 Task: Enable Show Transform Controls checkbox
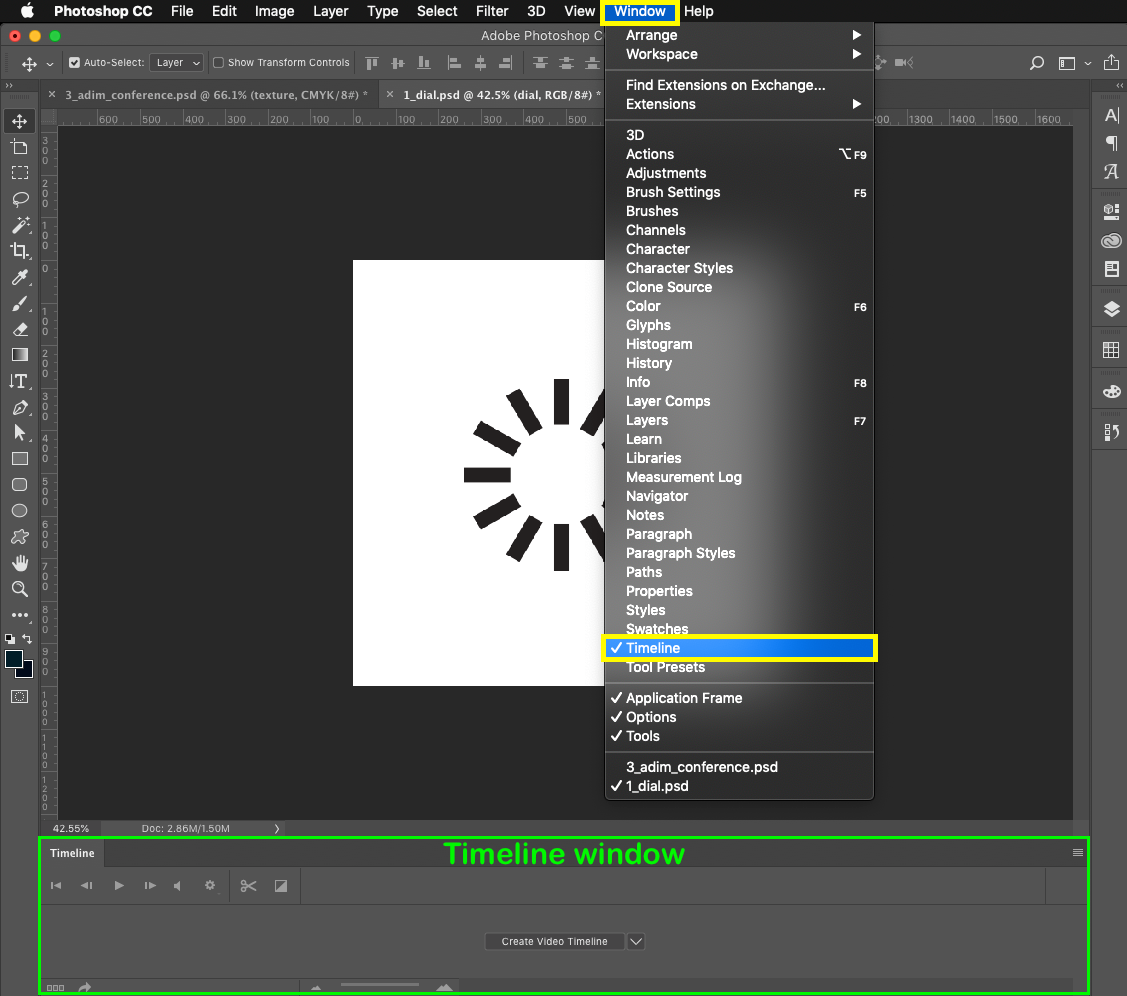coord(218,63)
